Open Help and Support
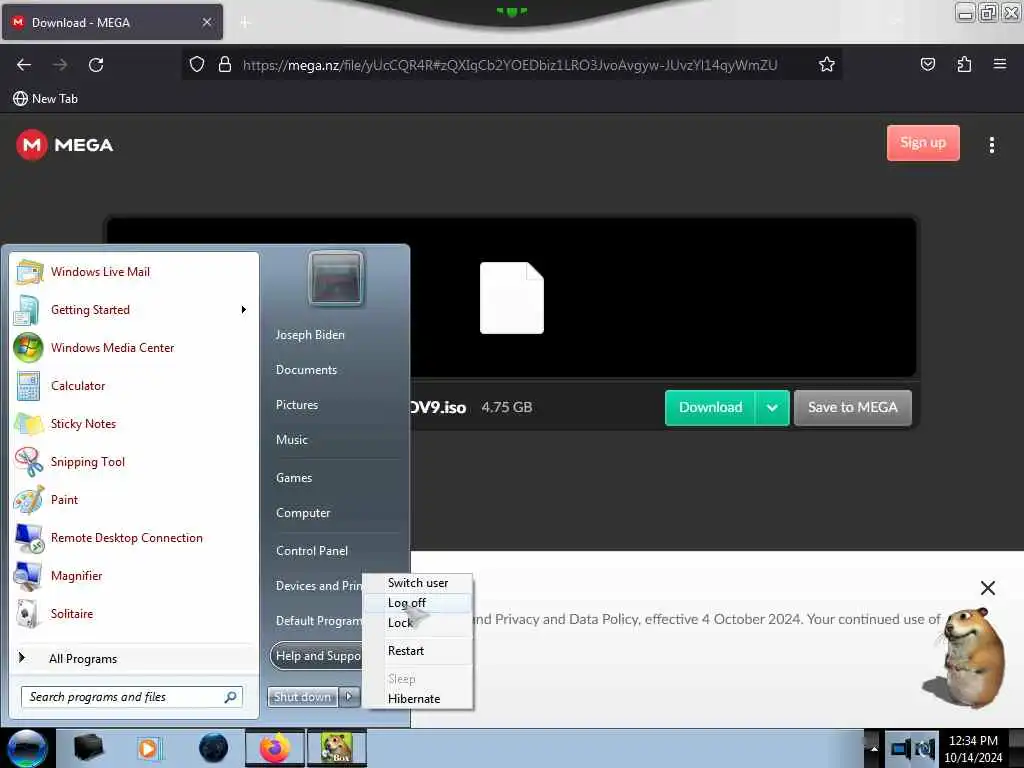 coord(317,656)
